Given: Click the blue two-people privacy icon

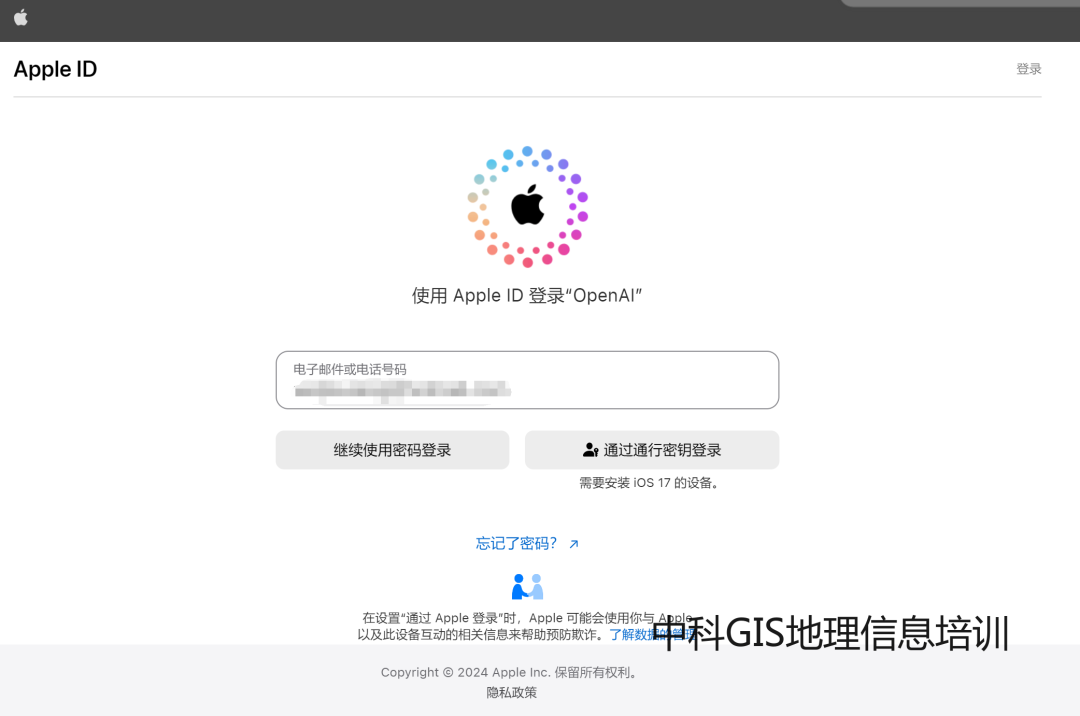Looking at the screenshot, I should click(x=528, y=587).
